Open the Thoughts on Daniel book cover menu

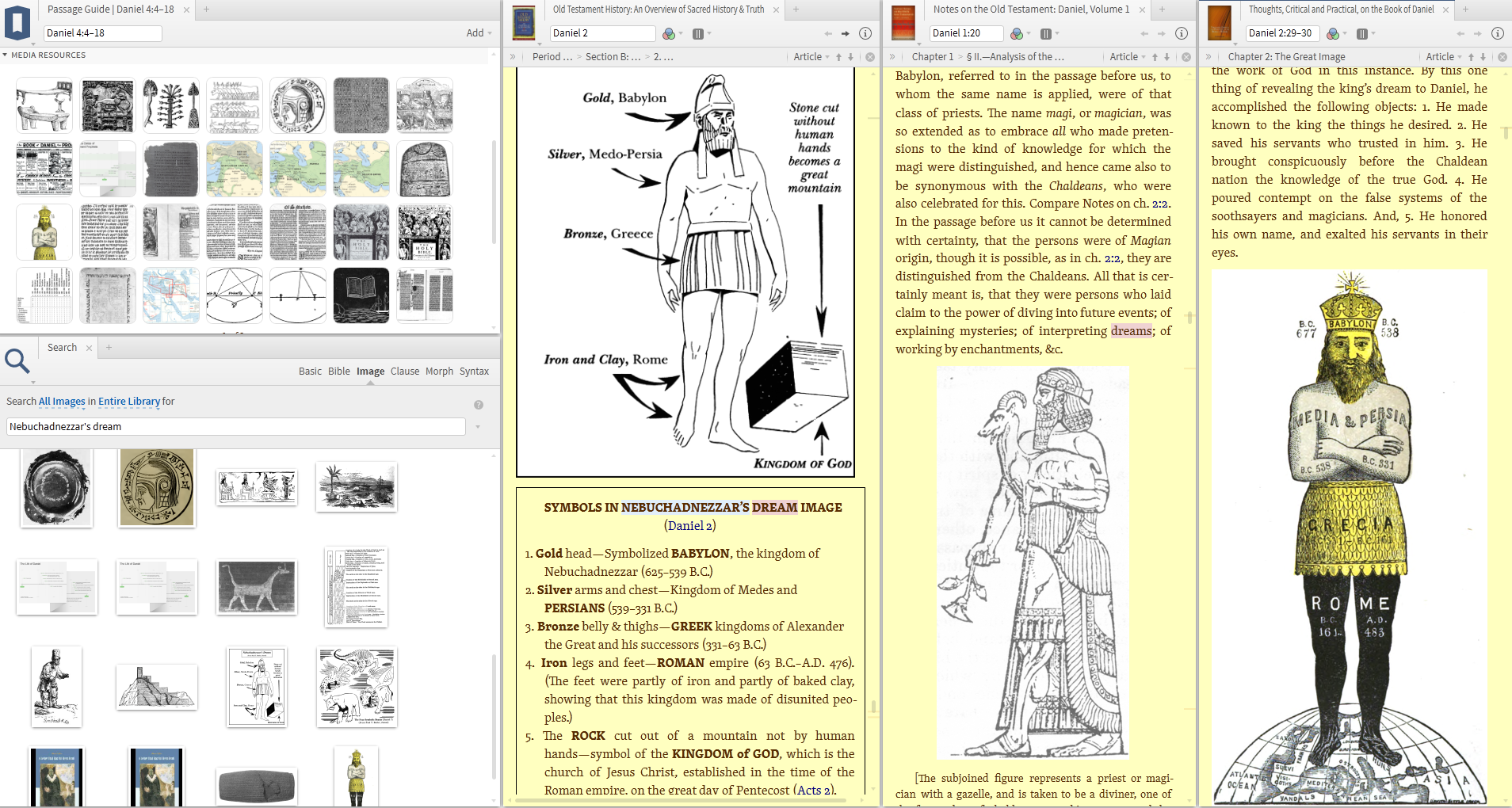(x=1220, y=22)
